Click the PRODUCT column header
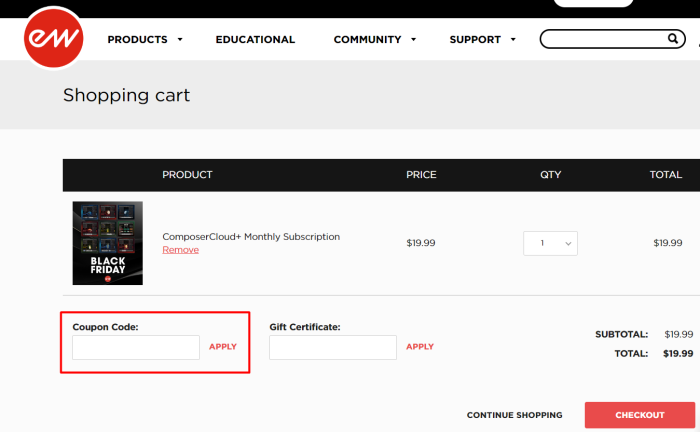This screenshot has height=432, width=700. (x=187, y=175)
